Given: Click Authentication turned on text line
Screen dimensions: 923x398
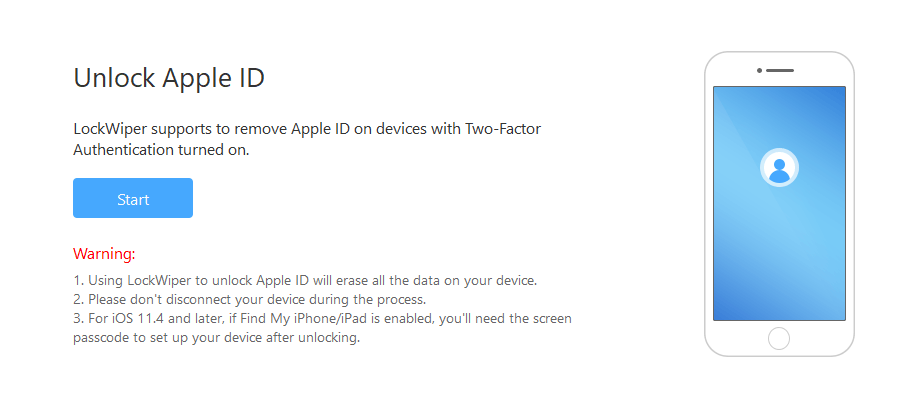Looking at the screenshot, I should tap(161, 150).
